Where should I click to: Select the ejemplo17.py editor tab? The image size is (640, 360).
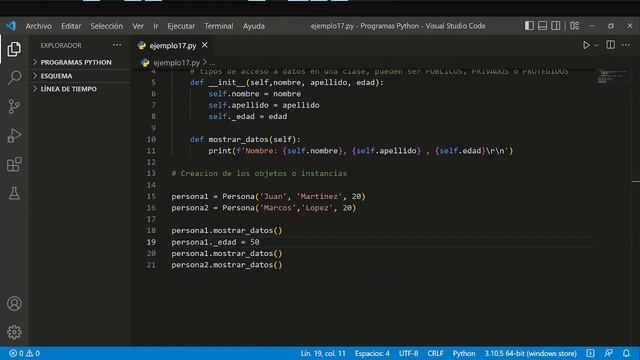[173, 45]
